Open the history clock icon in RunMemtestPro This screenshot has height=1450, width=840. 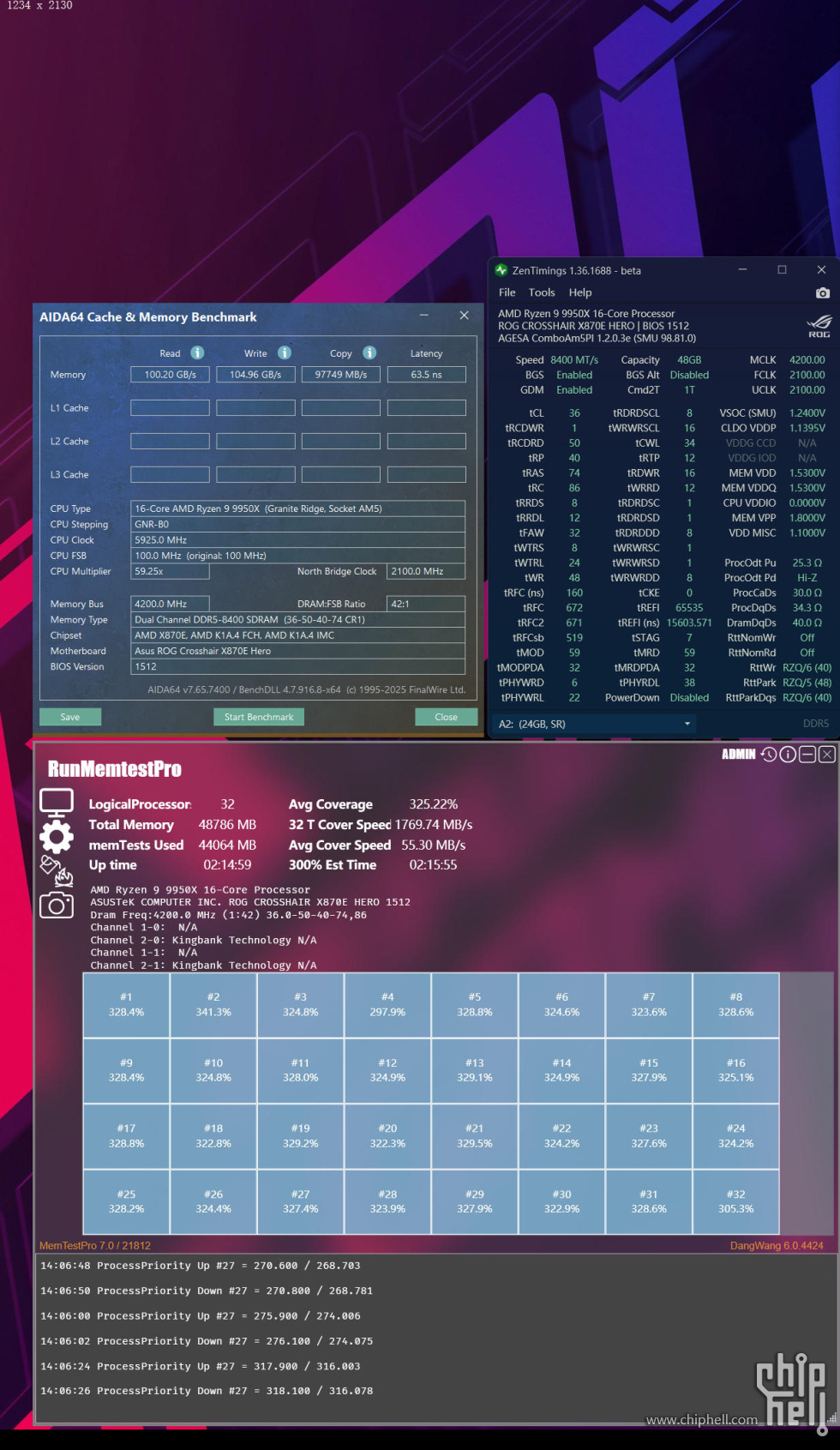[x=769, y=755]
